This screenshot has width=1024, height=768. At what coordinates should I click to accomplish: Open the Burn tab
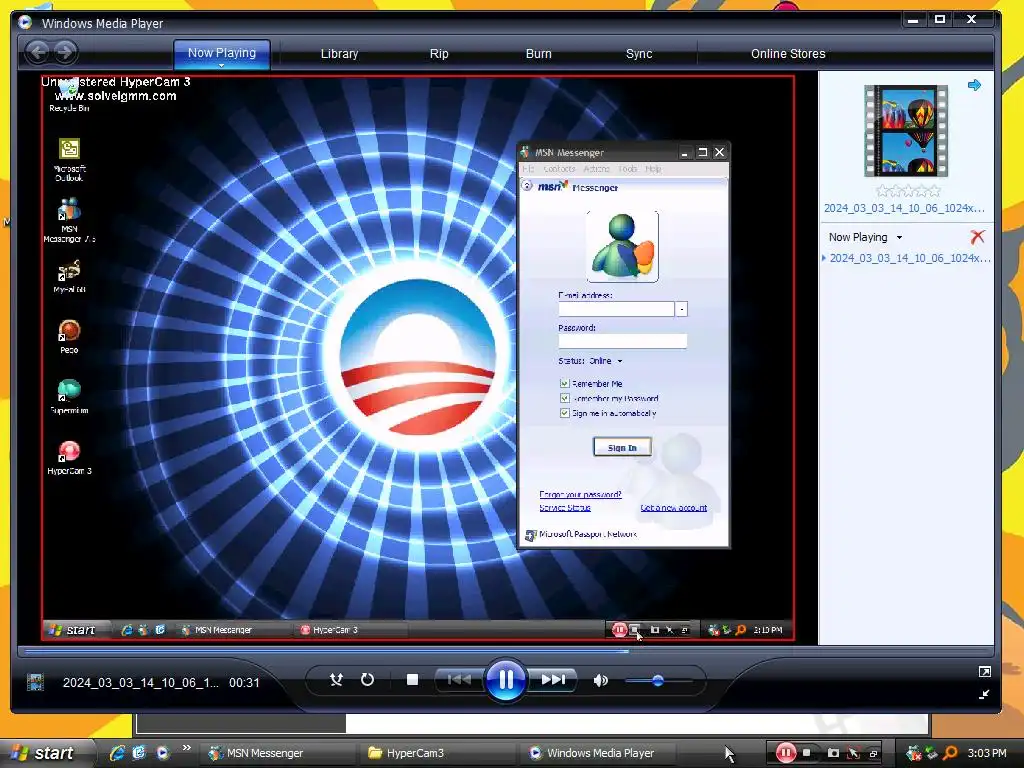click(539, 54)
